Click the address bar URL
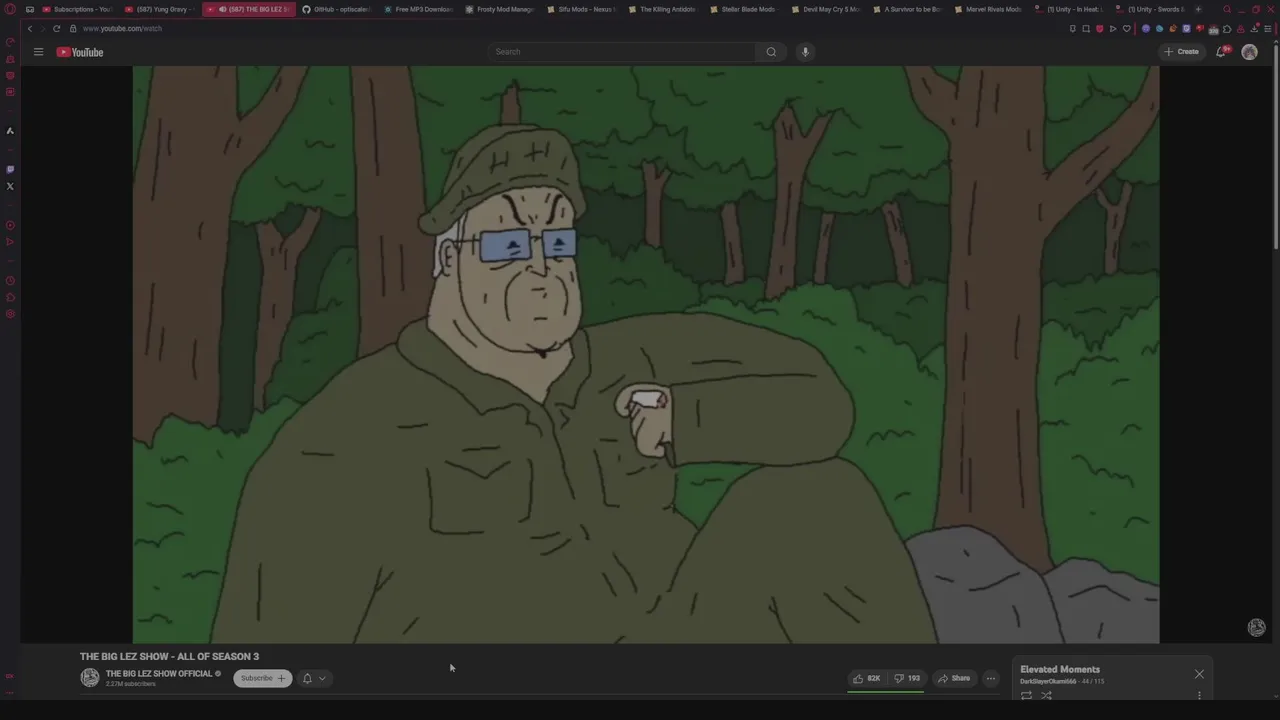Image resolution: width=1280 pixels, height=720 pixels. pyautogui.click(x=122, y=28)
